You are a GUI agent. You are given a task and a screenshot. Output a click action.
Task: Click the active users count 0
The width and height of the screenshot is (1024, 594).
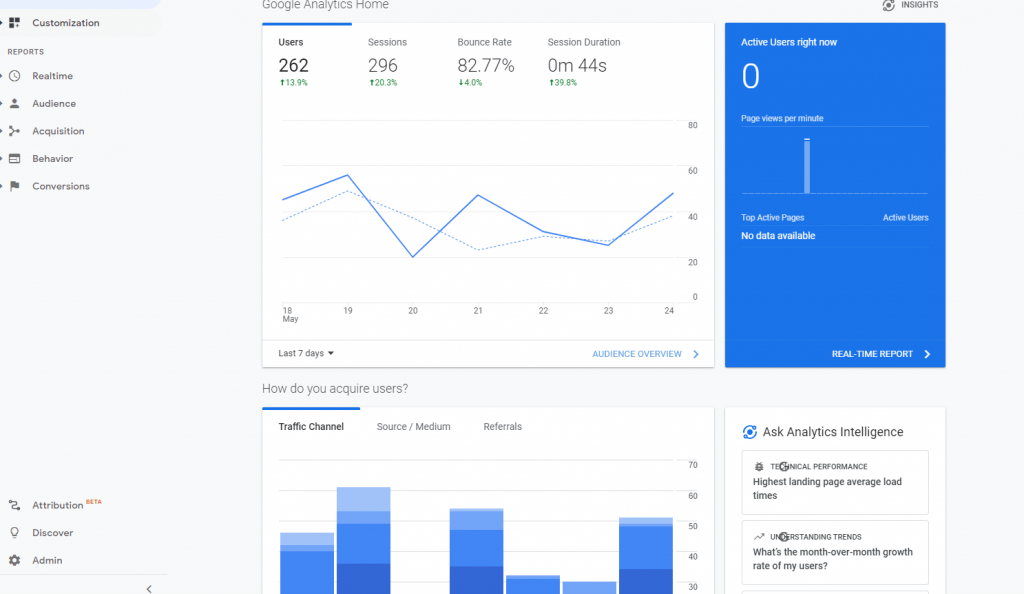(750, 76)
